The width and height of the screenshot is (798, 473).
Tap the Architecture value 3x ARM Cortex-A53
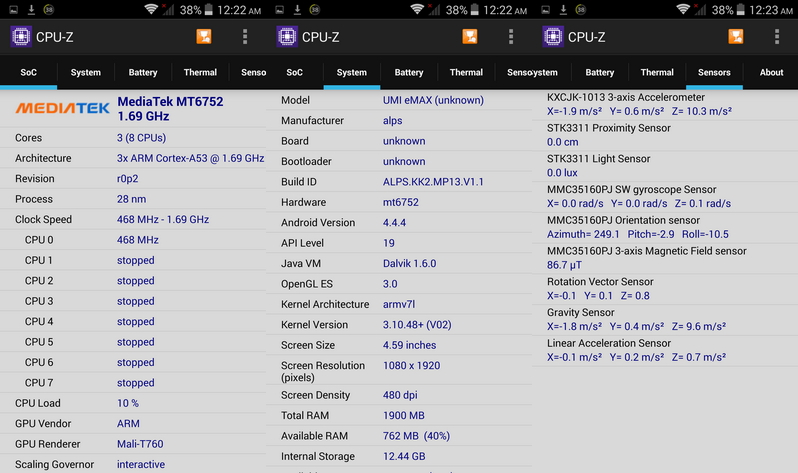click(190, 158)
